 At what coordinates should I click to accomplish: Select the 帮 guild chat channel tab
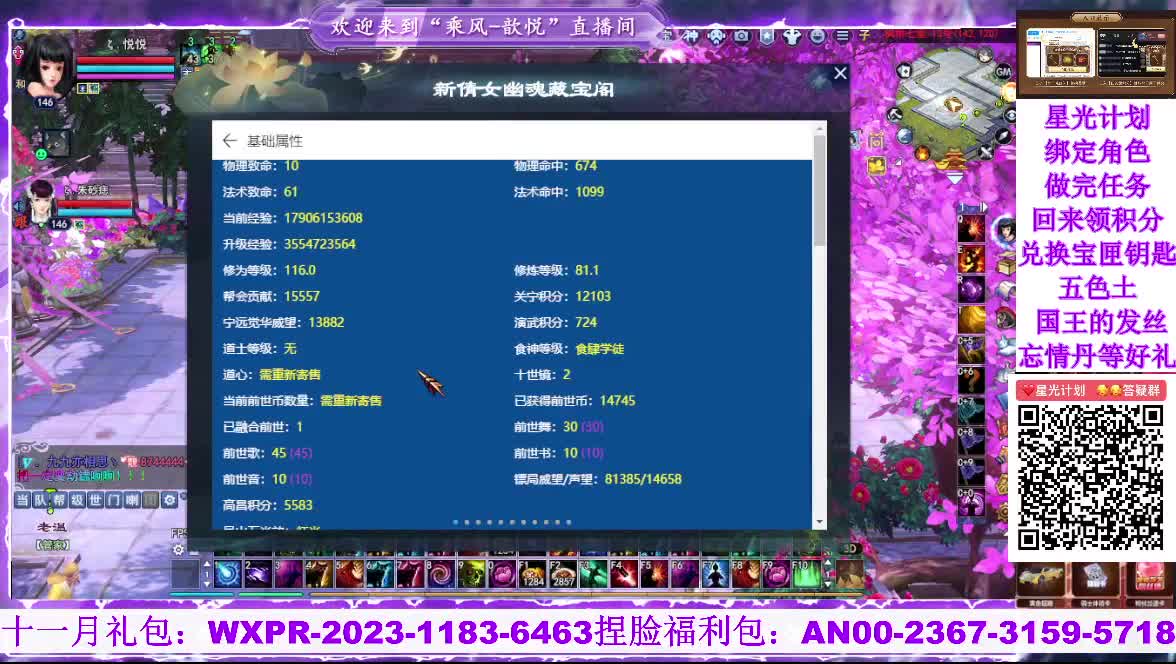(59, 500)
